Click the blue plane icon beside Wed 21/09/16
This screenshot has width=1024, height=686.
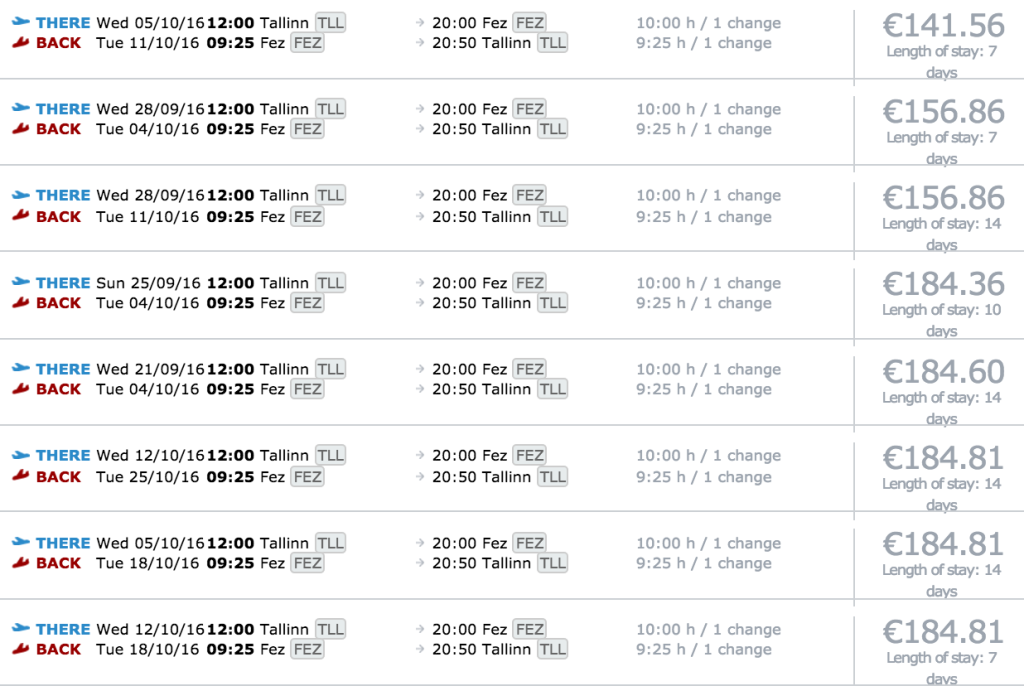pos(21,369)
